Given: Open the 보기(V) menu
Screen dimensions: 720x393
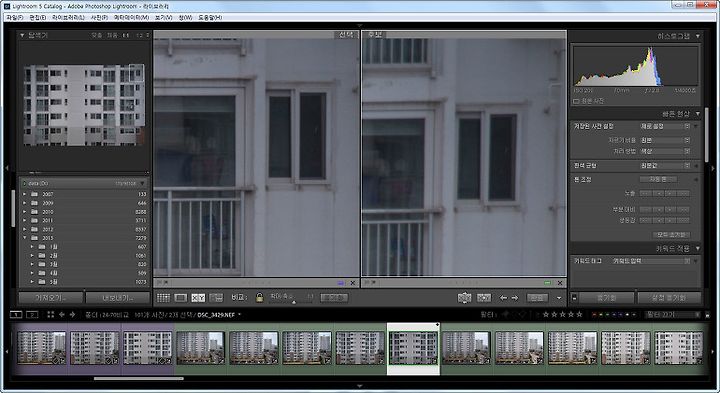Looking at the screenshot, I should pos(163,17).
